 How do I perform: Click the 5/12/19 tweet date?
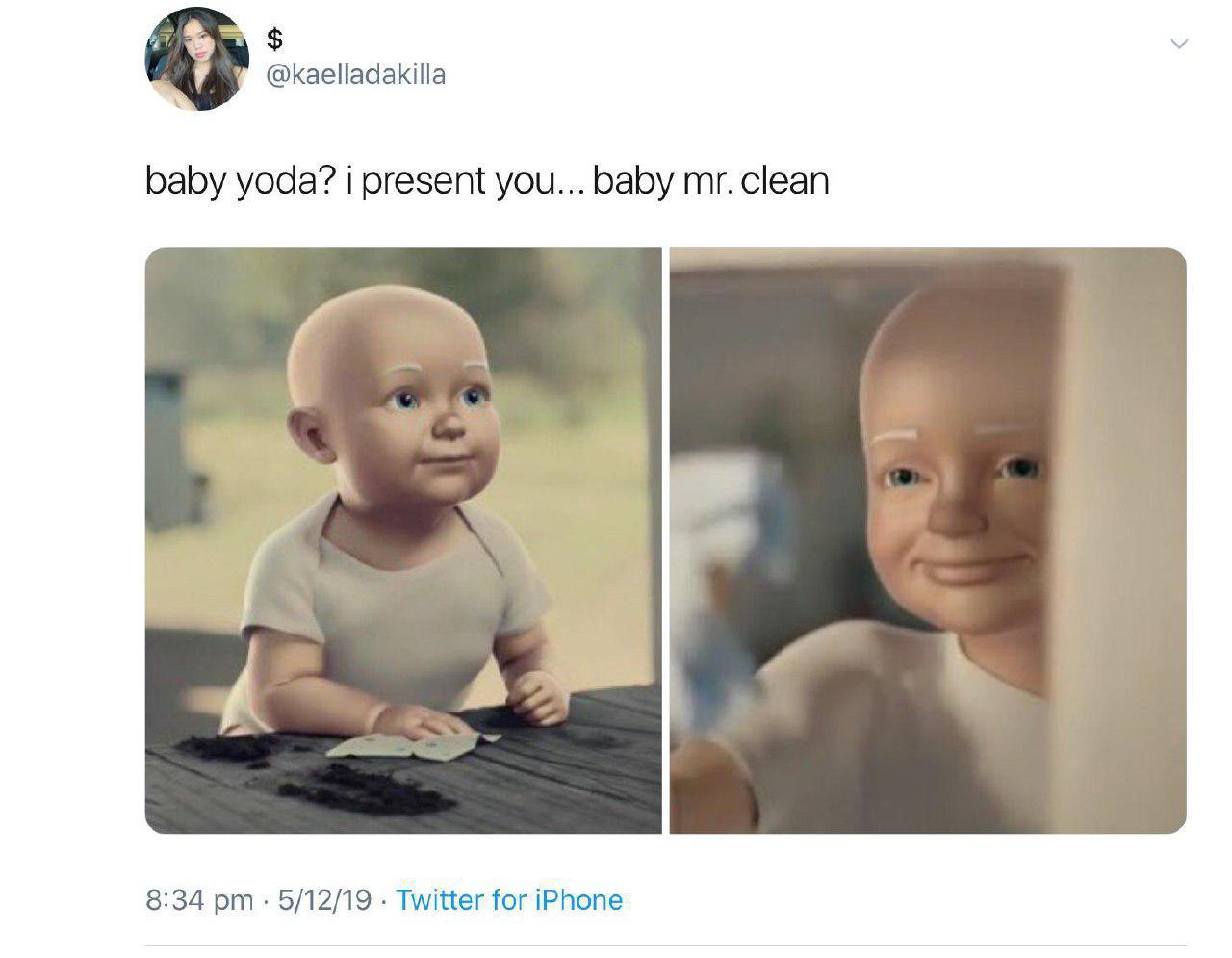point(324,900)
